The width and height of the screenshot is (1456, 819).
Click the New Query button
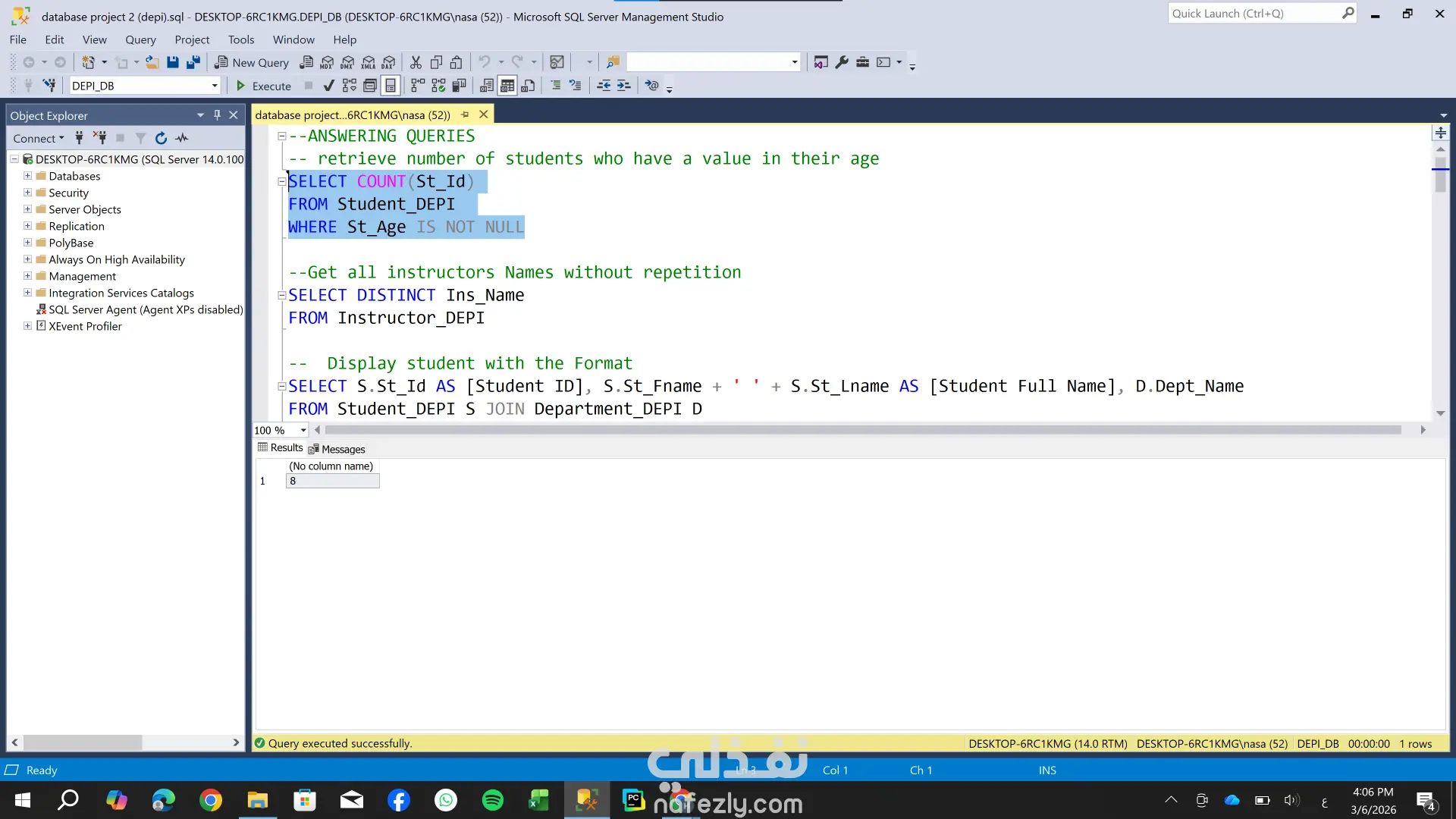(x=252, y=62)
